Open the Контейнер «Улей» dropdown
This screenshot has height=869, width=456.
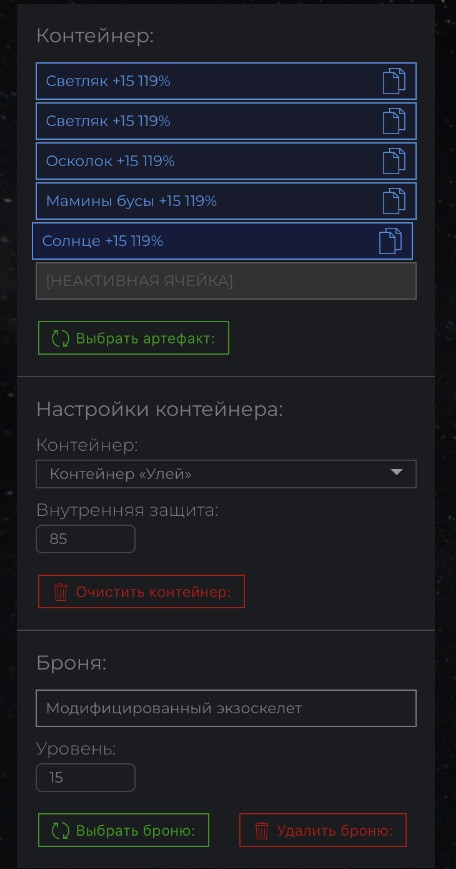[226, 474]
